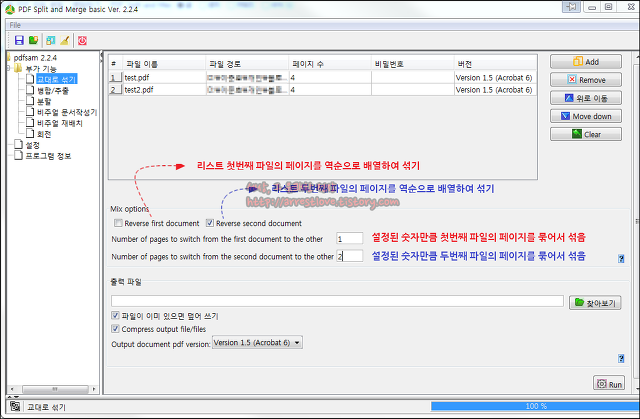Click the Mix options help icon
The width and height of the screenshot is (640, 419).
(x=621, y=258)
